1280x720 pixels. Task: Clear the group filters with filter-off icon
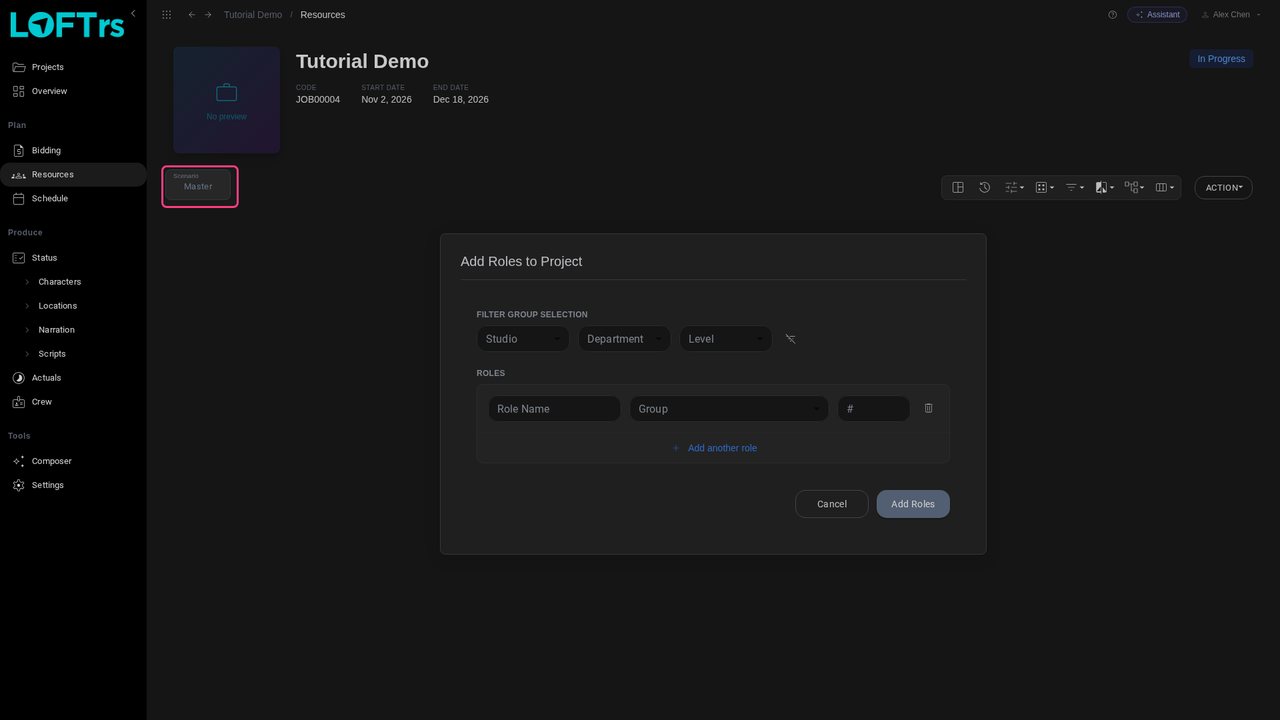point(790,339)
